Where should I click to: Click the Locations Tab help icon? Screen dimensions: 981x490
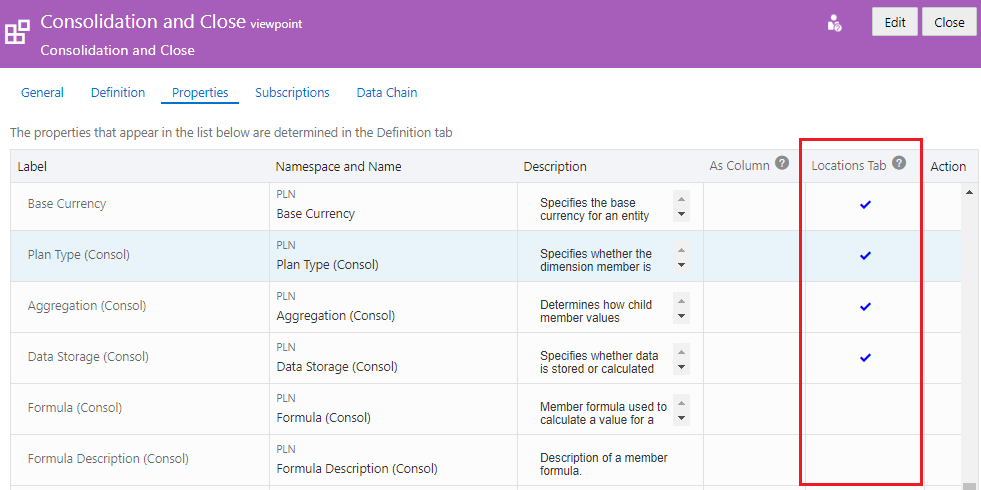click(899, 163)
